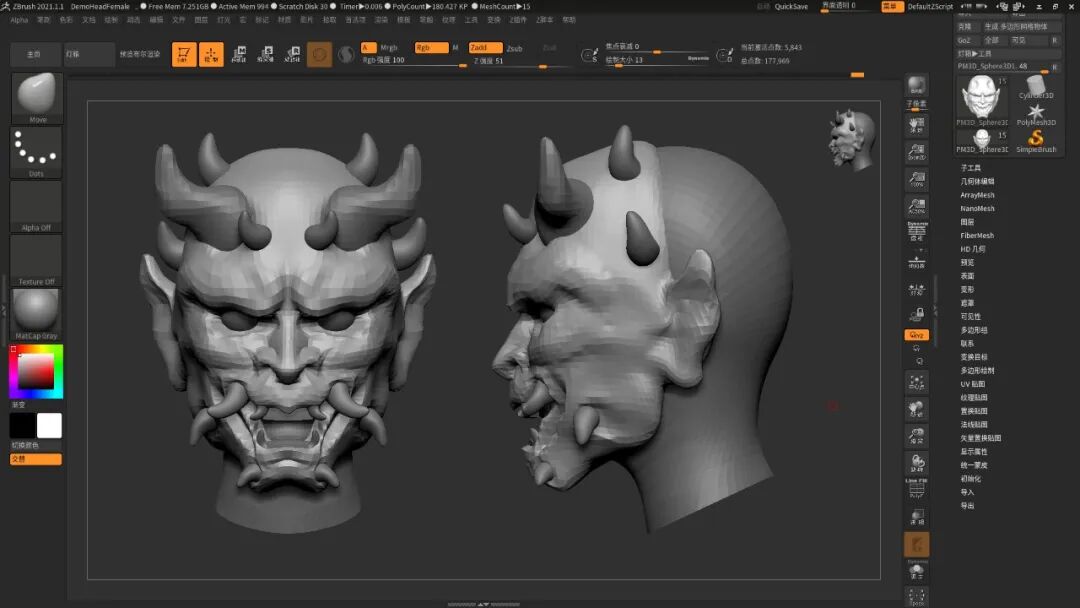1080x608 pixels.
Task: Activate the Draw mode button
Action: (211, 55)
